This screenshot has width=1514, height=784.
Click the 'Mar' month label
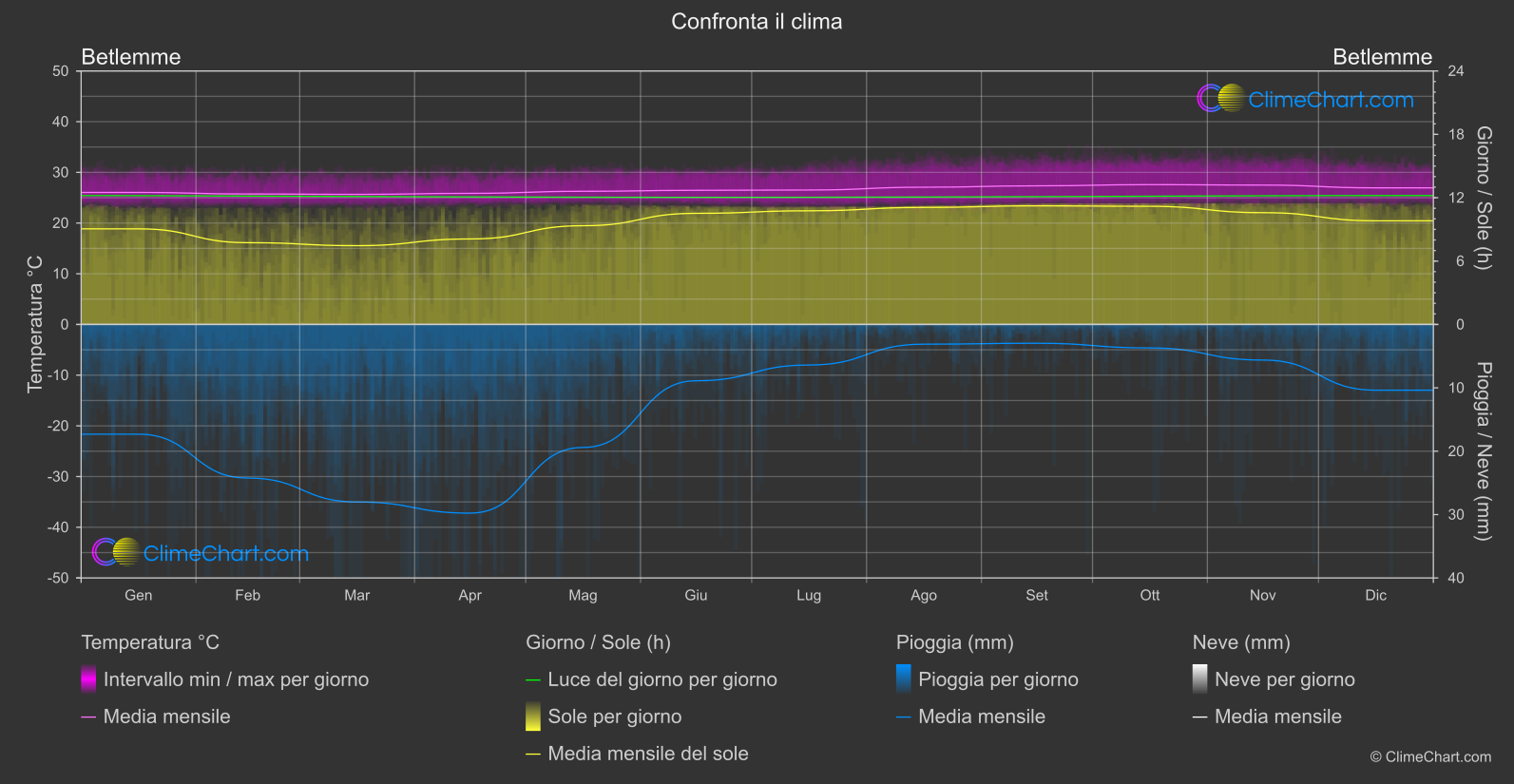(357, 595)
